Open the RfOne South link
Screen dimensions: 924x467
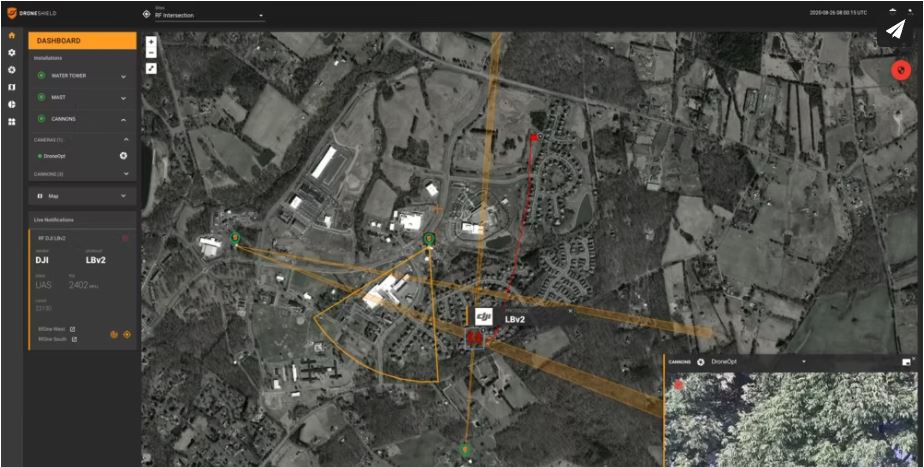point(52,340)
